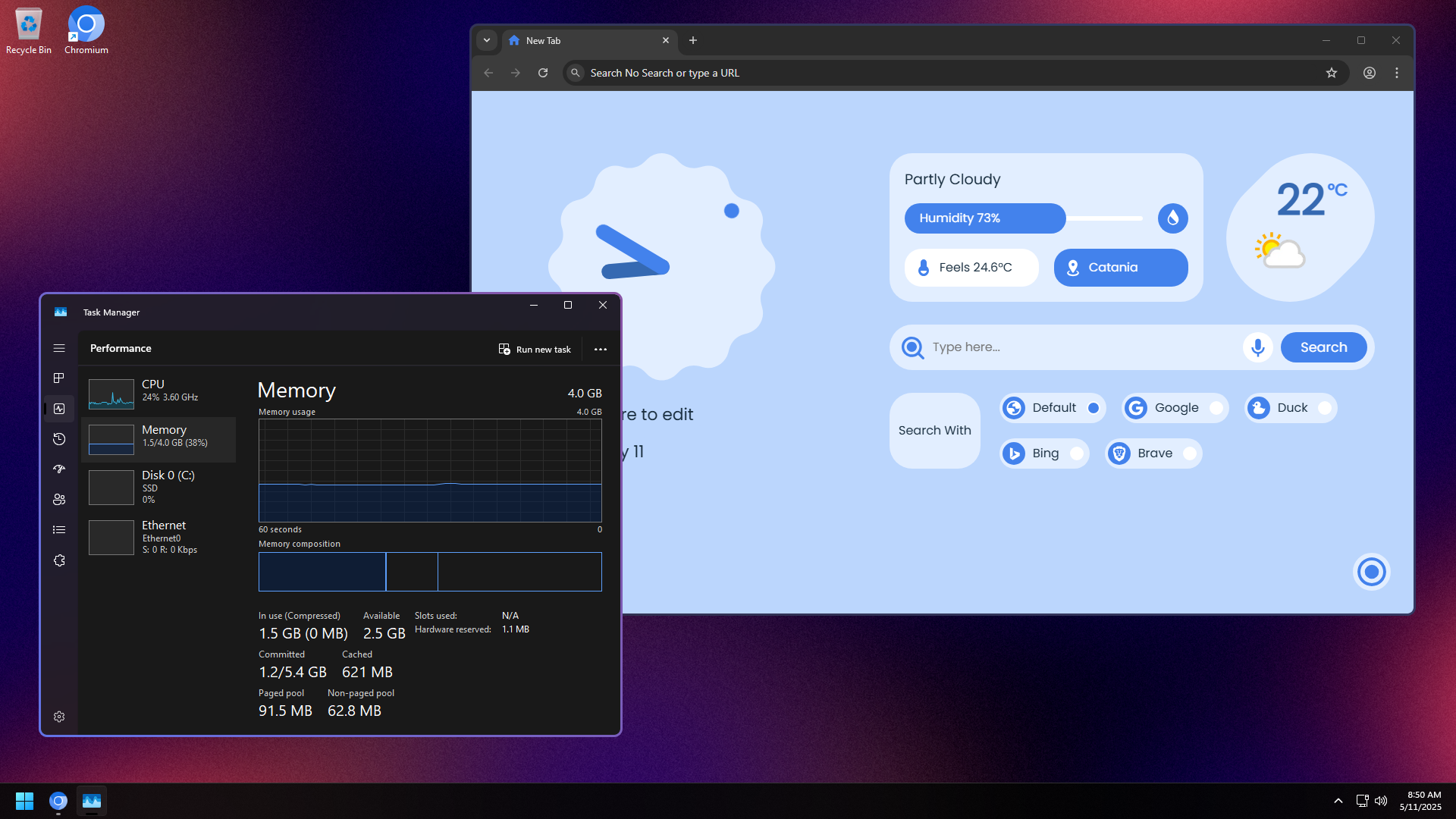
Task: Bookmark this tab with star icon
Action: click(x=1332, y=73)
